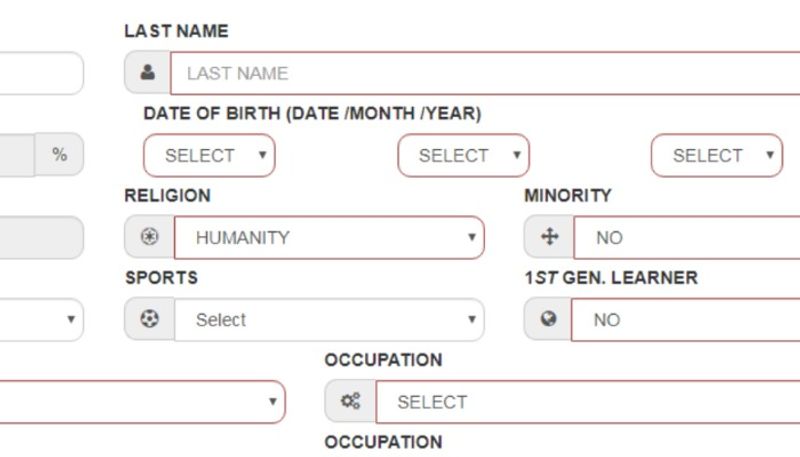Click the percent sign addon
Screen dimensions: 800x457
tap(60, 155)
